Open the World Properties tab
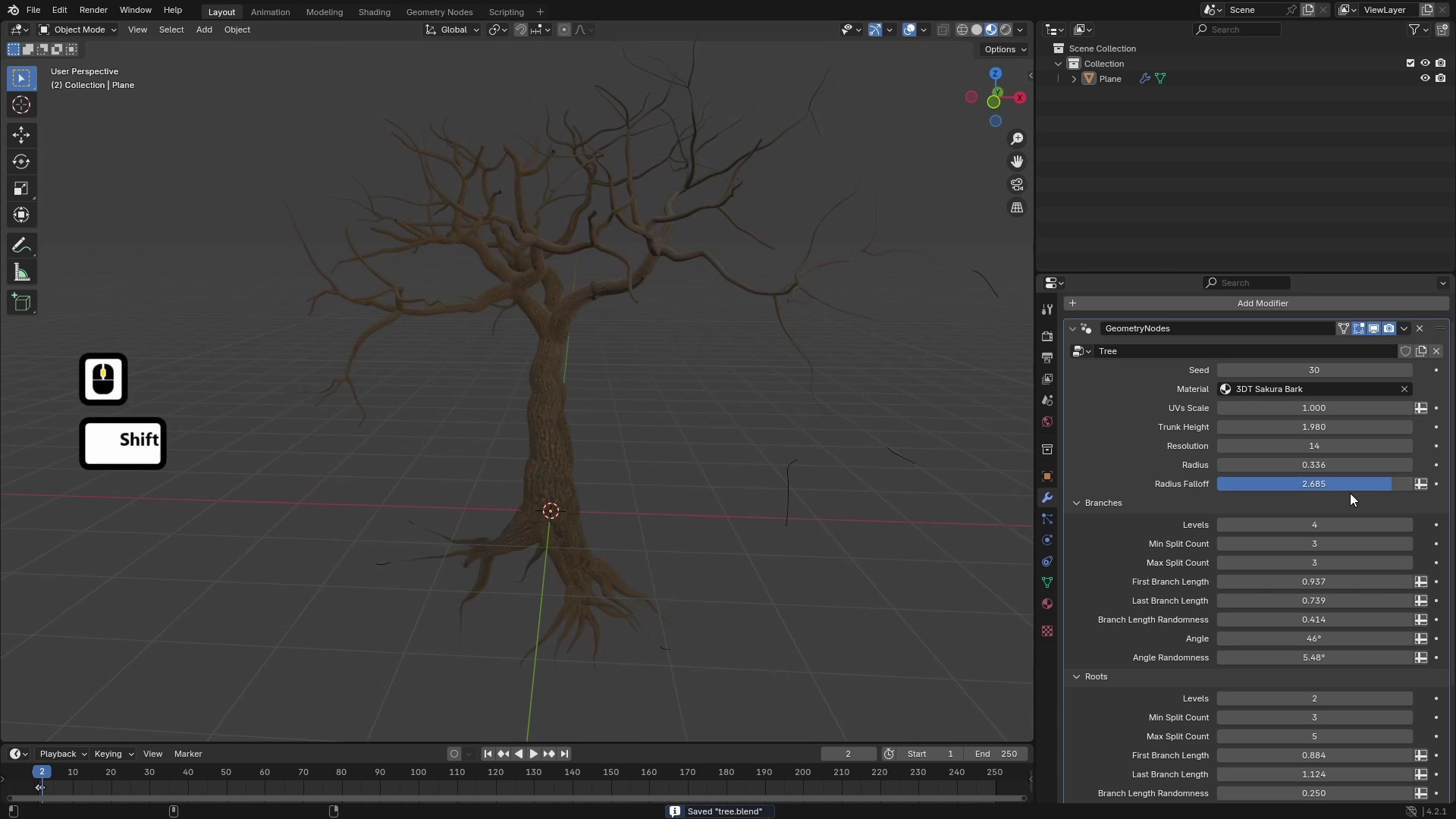 coord(1046,422)
